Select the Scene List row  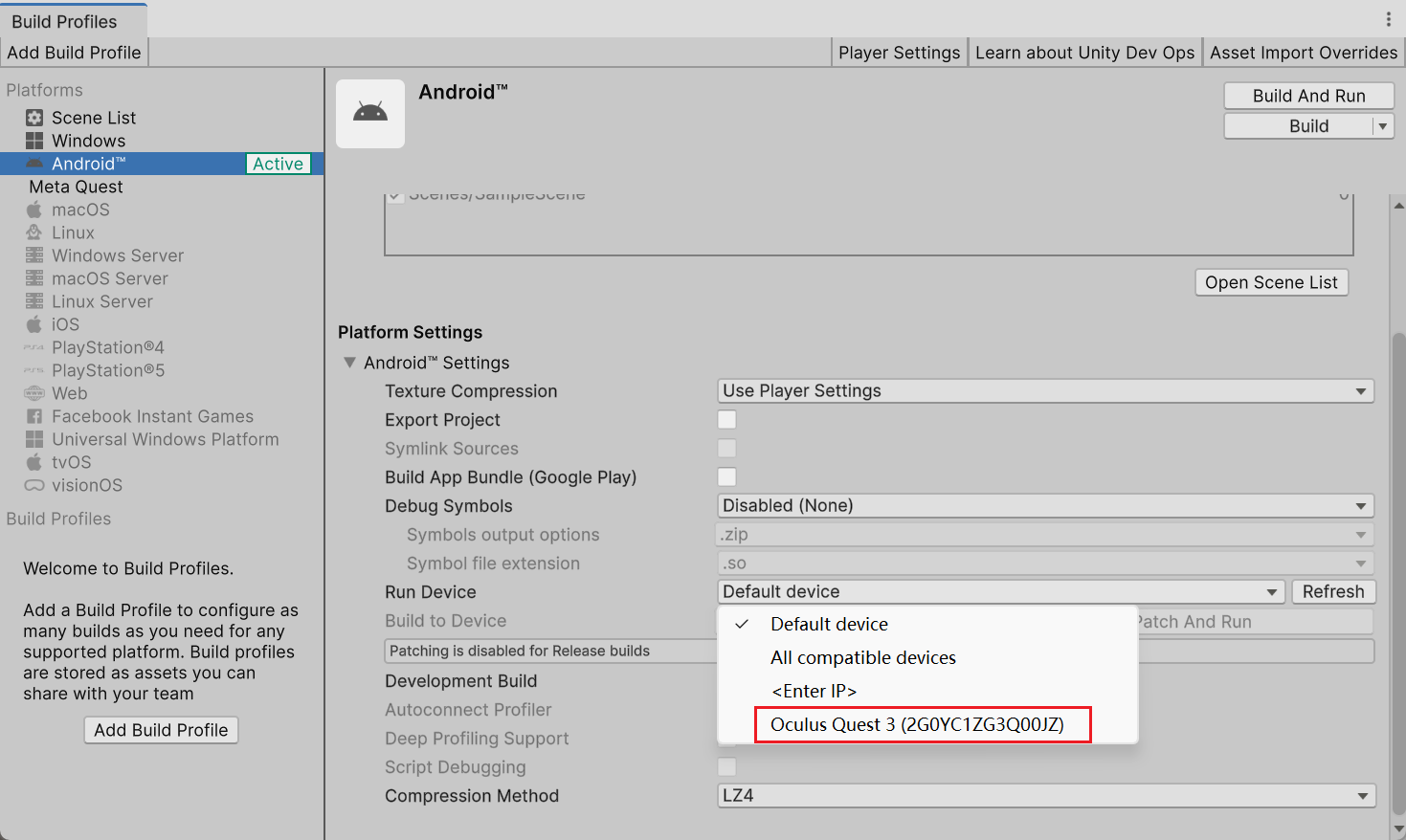click(x=162, y=118)
